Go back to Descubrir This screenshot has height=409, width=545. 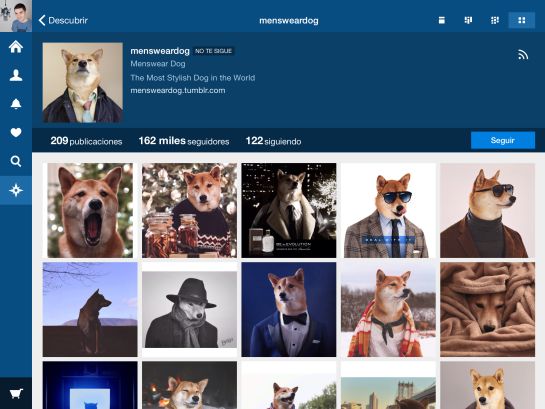pyautogui.click(x=63, y=21)
